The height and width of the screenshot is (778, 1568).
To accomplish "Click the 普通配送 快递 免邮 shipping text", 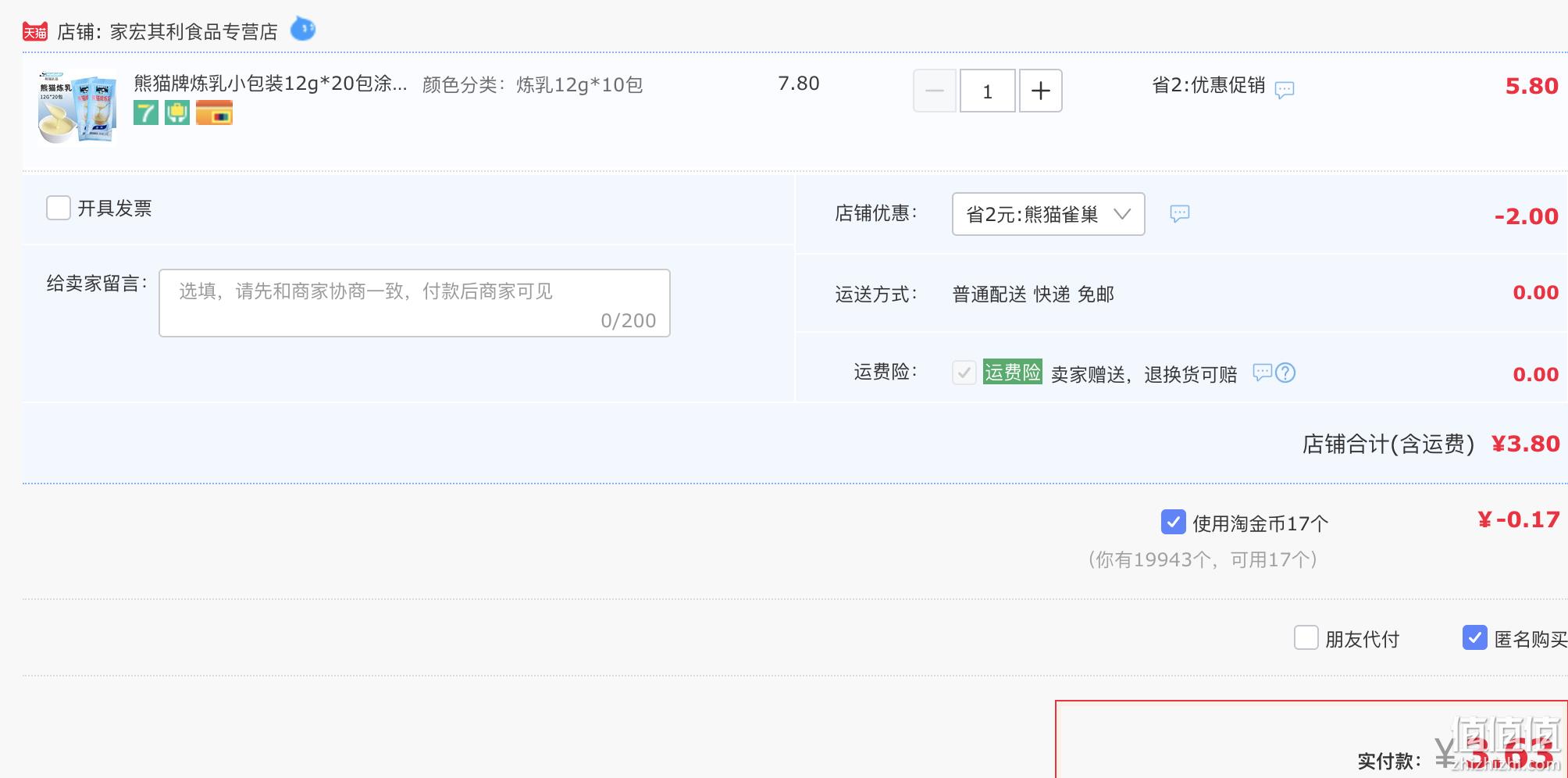I will (x=1033, y=294).
